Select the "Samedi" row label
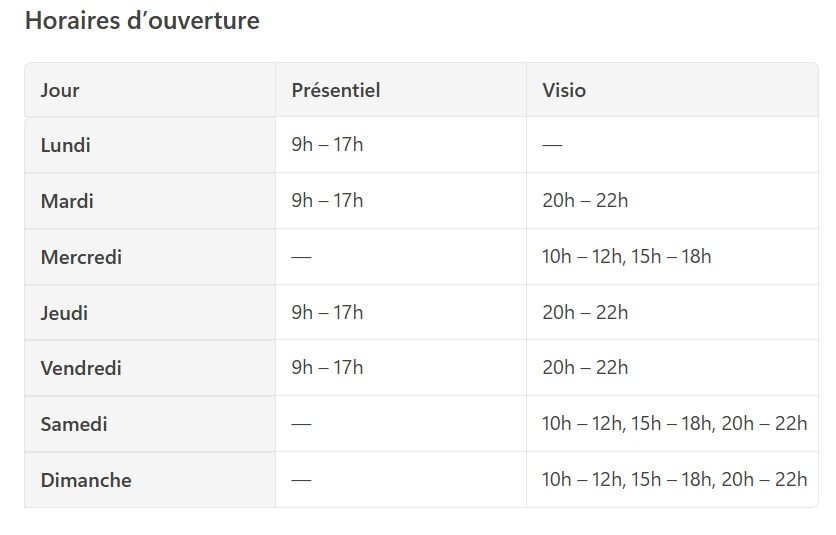This screenshot has height=535, width=836. pos(74,424)
